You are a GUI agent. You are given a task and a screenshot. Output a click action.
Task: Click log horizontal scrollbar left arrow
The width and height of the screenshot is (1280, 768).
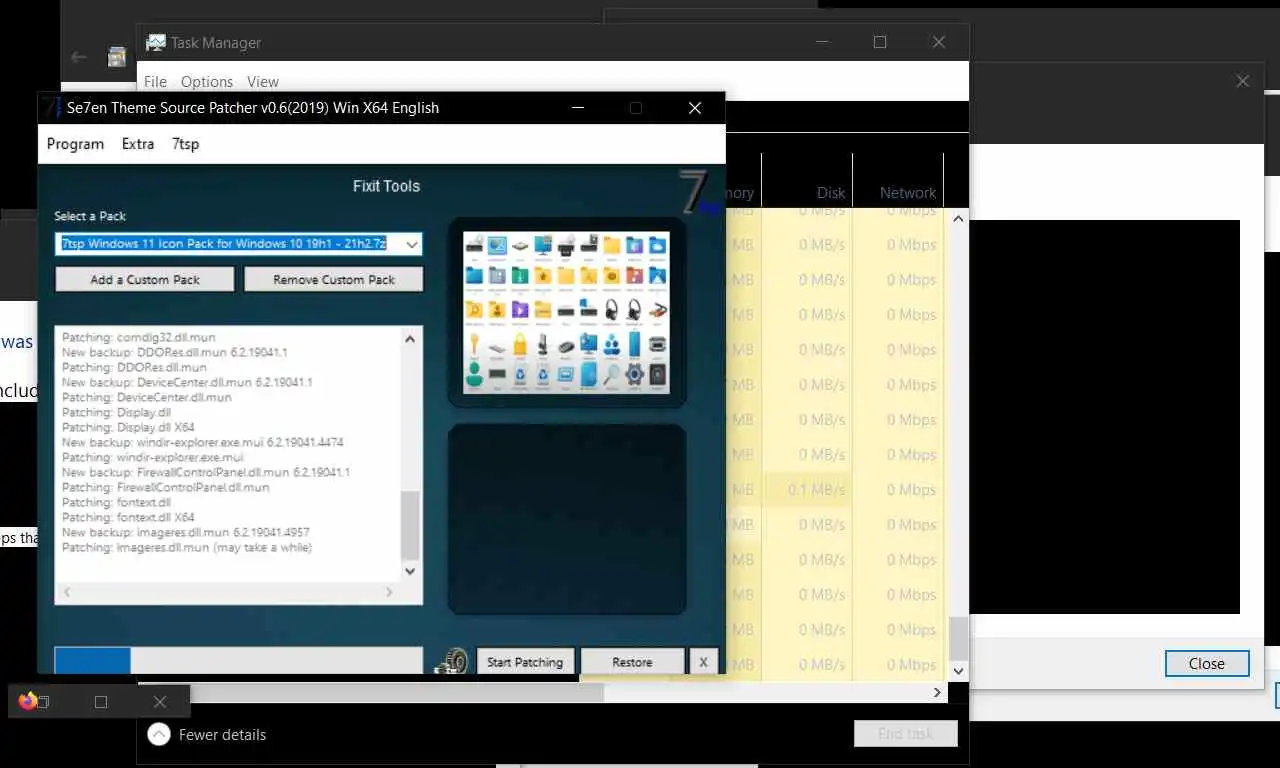coord(67,592)
